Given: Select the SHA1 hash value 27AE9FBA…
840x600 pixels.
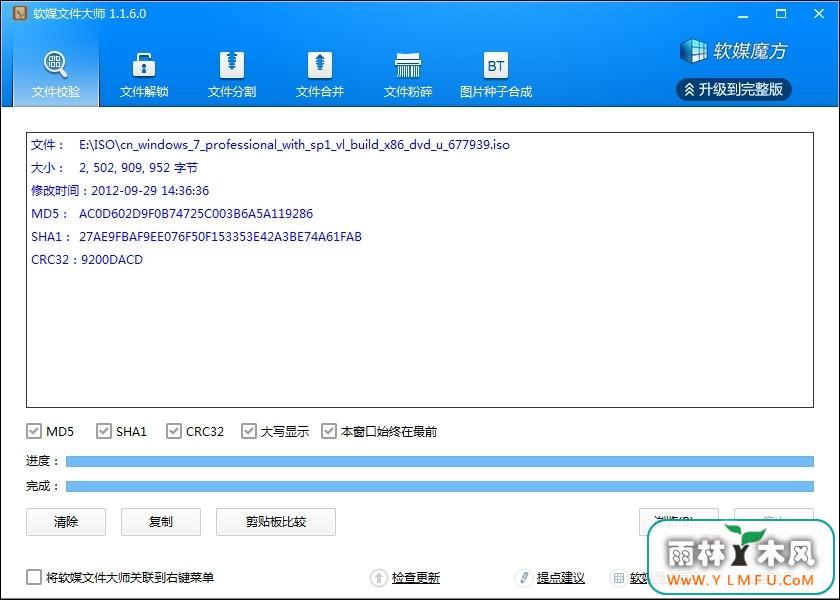Looking at the screenshot, I should point(220,237).
